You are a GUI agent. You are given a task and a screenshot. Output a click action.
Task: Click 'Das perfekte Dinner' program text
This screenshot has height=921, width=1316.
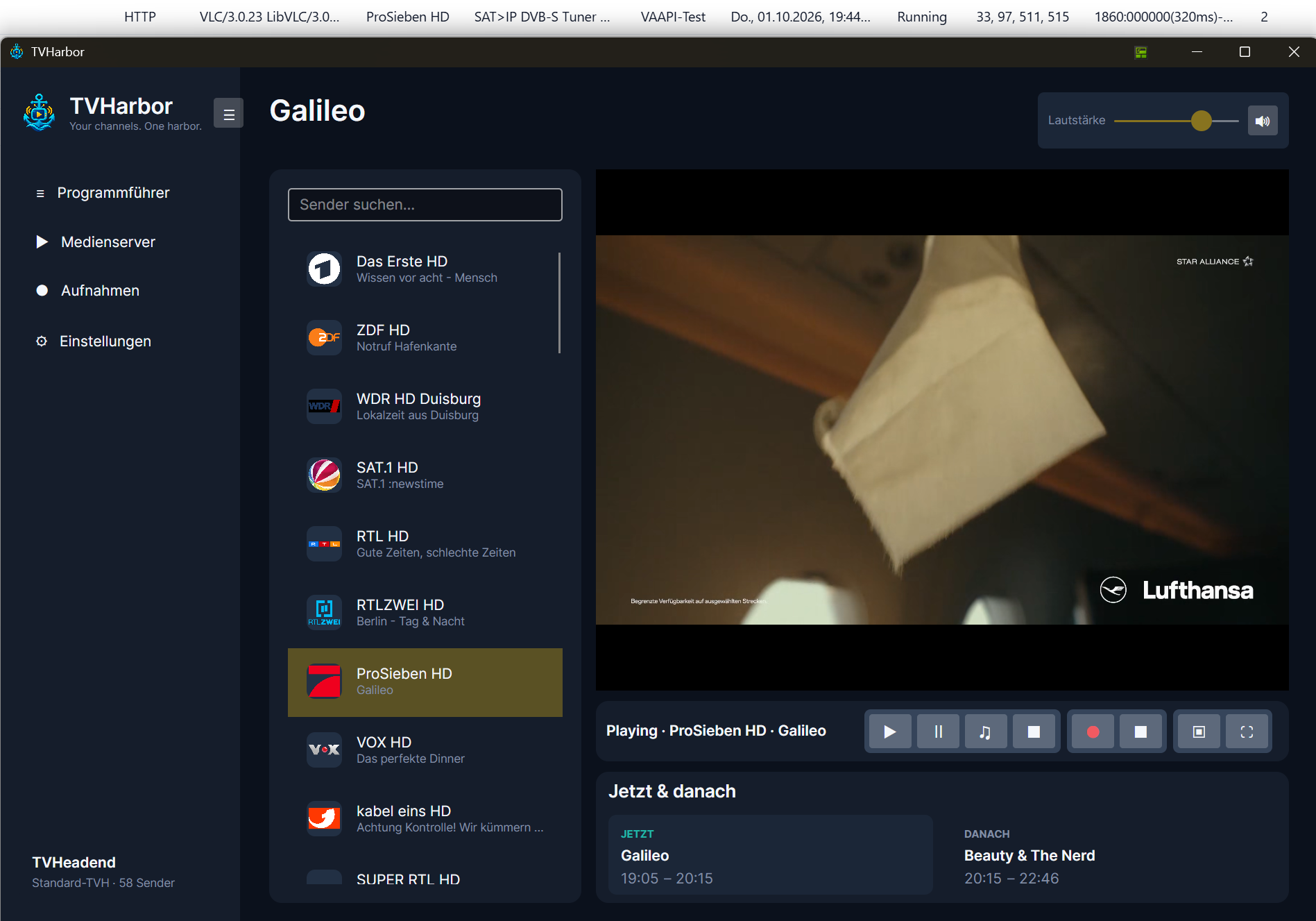pos(411,759)
